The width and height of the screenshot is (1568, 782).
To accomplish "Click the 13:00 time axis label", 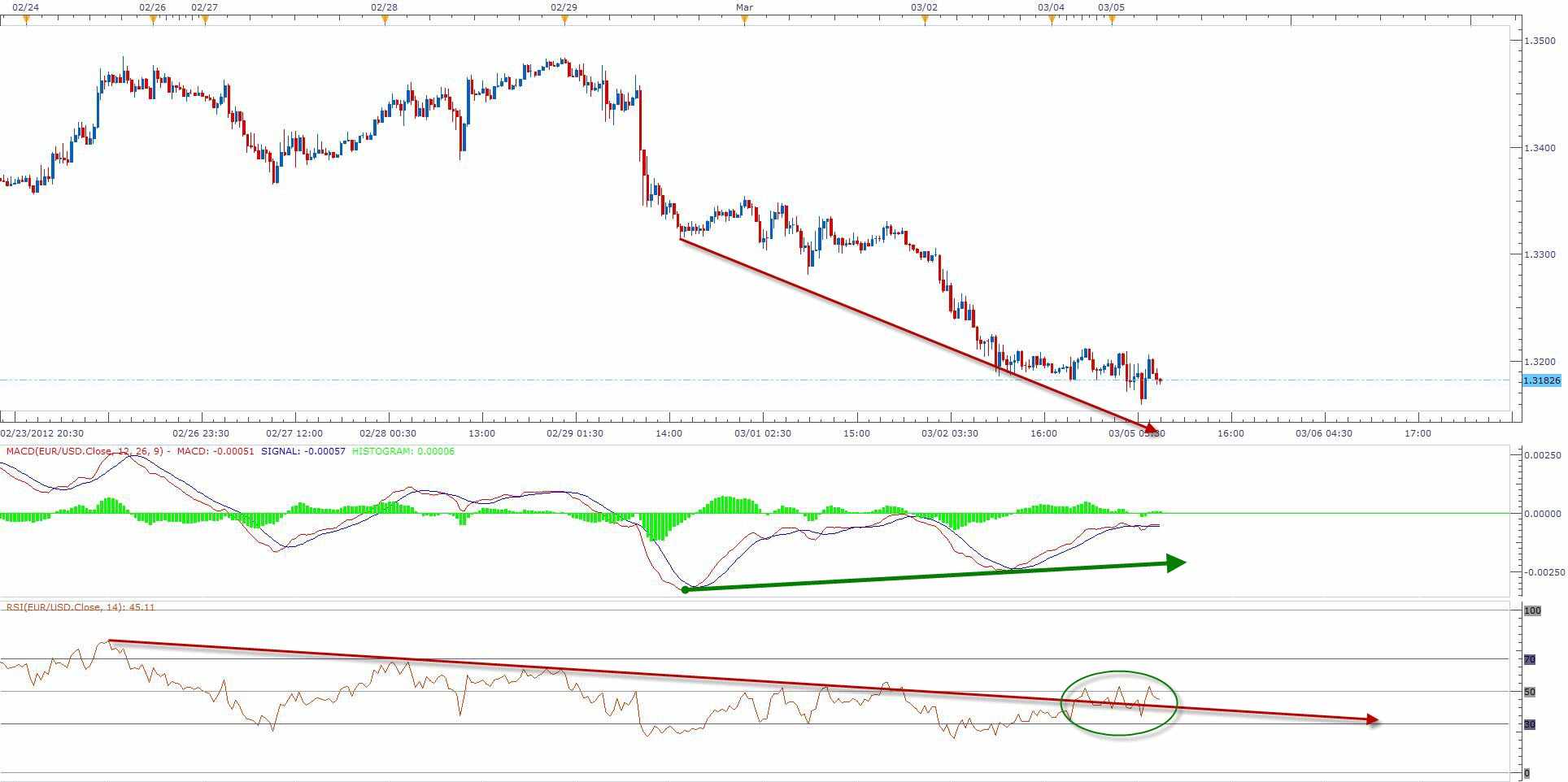I will 481,433.
